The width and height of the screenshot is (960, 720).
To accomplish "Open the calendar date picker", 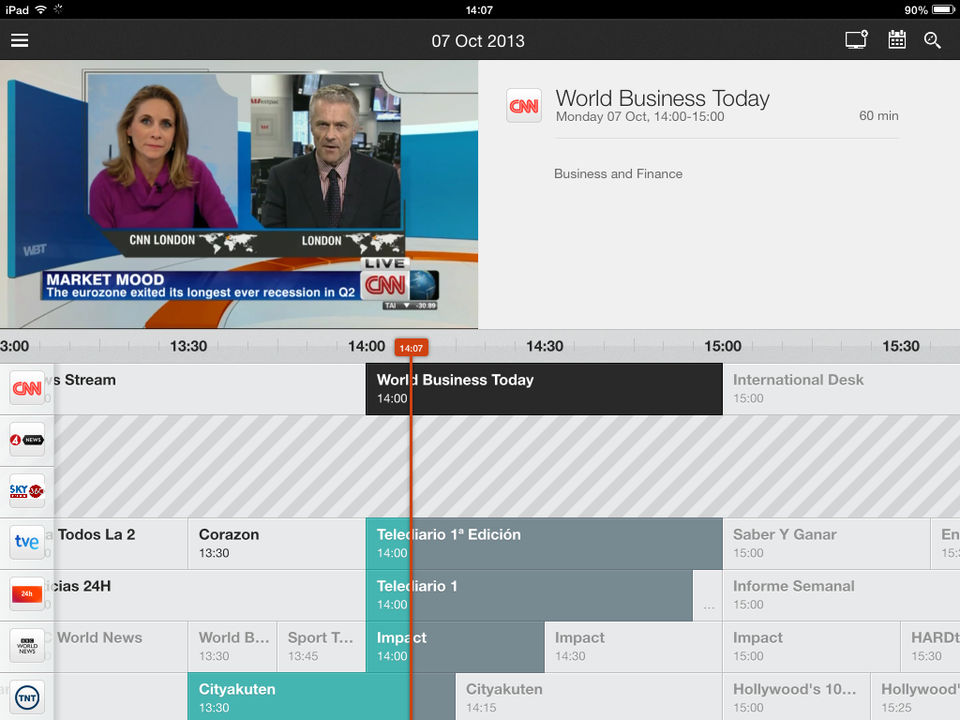I will 897,40.
